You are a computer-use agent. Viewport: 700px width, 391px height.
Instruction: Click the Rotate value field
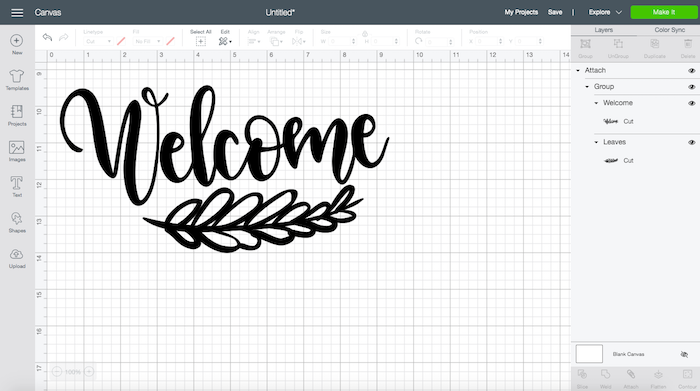pos(439,42)
